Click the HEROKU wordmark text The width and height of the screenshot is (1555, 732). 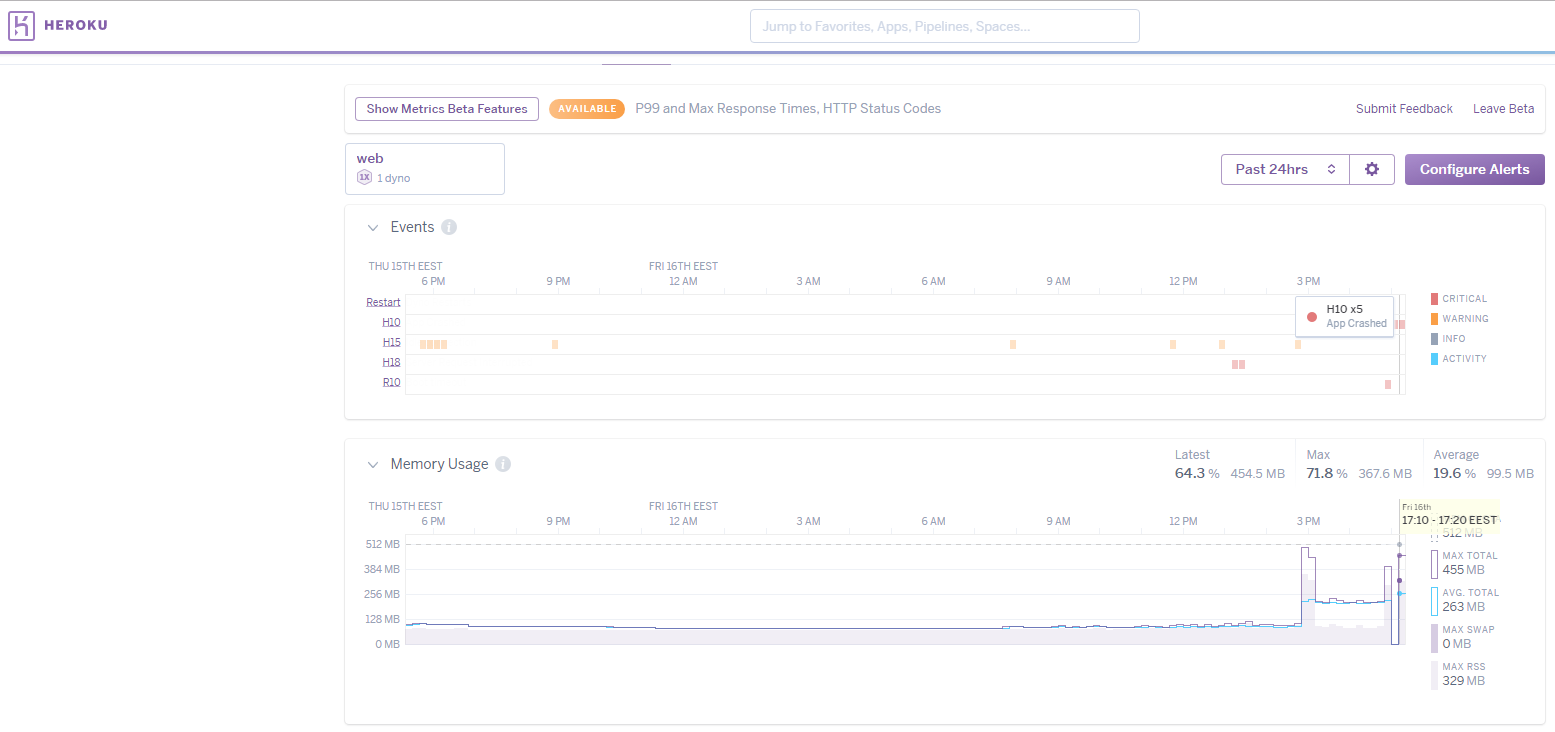point(76,26)
